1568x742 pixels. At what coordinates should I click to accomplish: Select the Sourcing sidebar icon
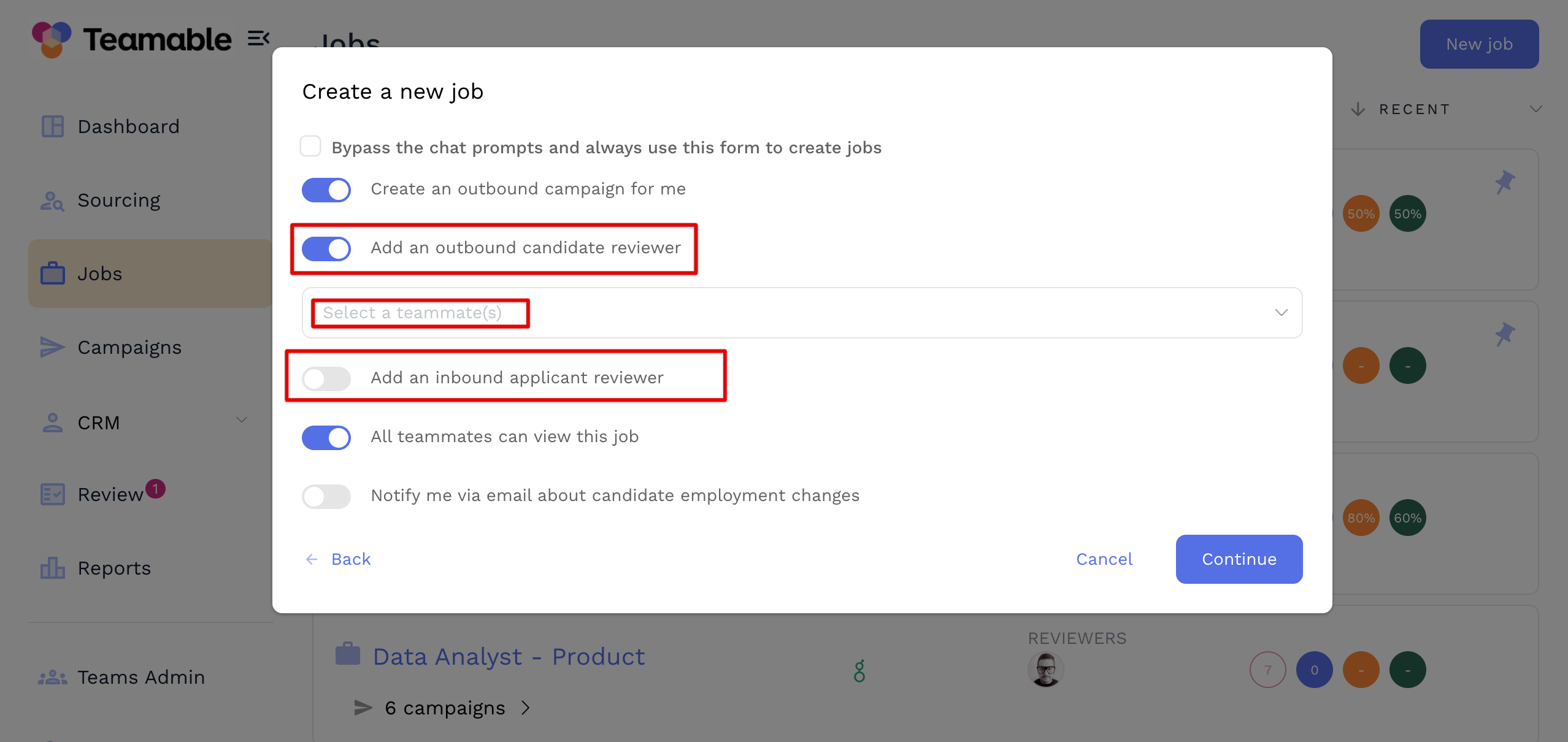click(52, 201)
